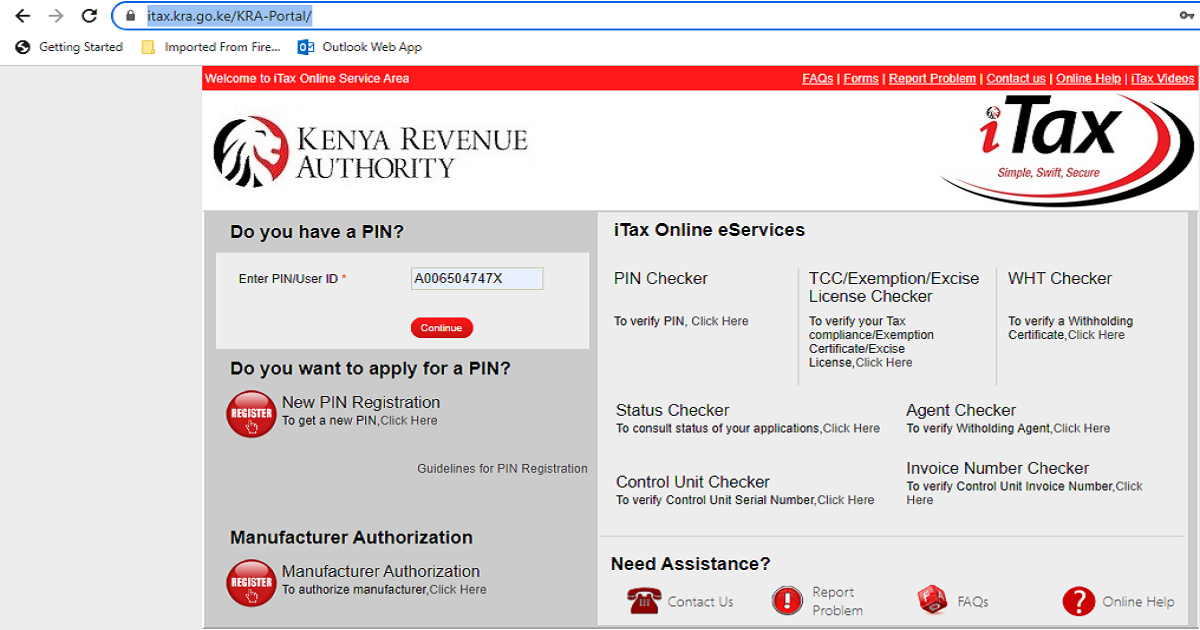Click the WHT Checker heading
Screen dimensions: 1200x630
(x=1060, y=279)
